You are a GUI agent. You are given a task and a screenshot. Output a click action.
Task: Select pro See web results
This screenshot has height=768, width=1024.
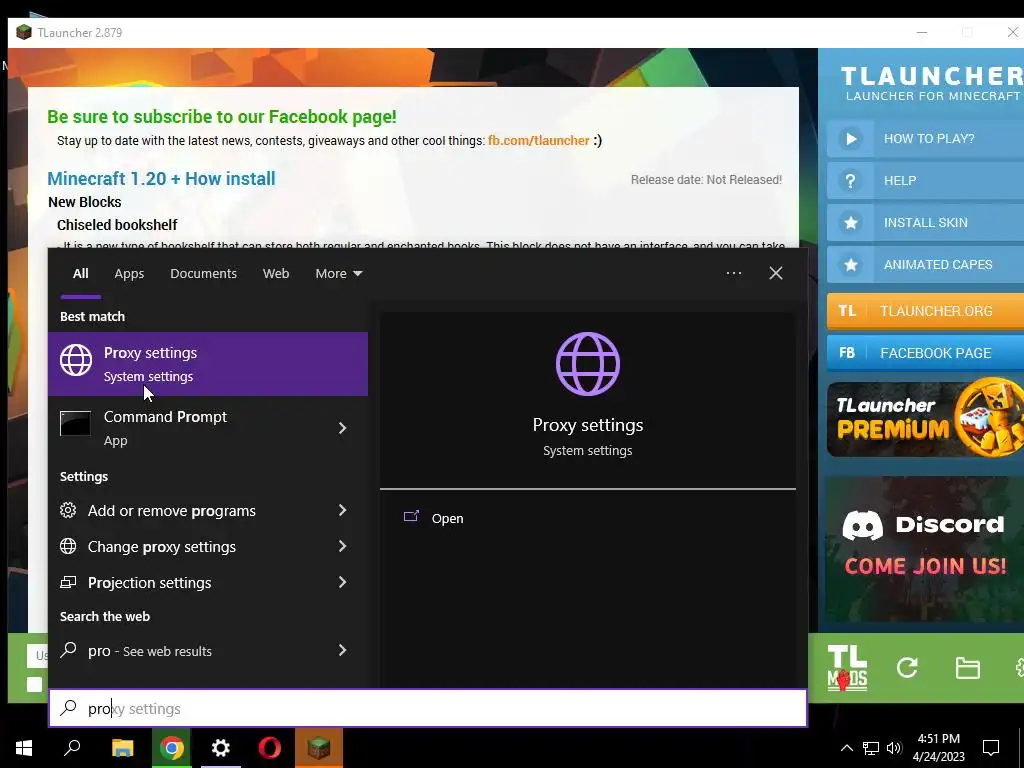click(x=187, y=650)
